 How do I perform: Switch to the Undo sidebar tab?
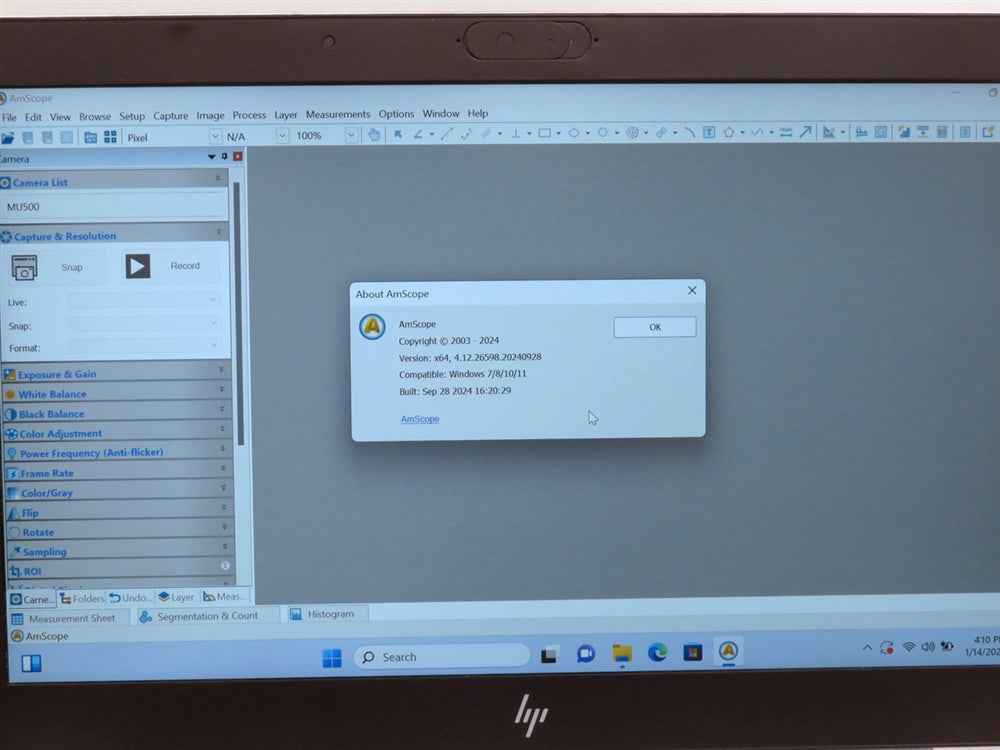129,598
